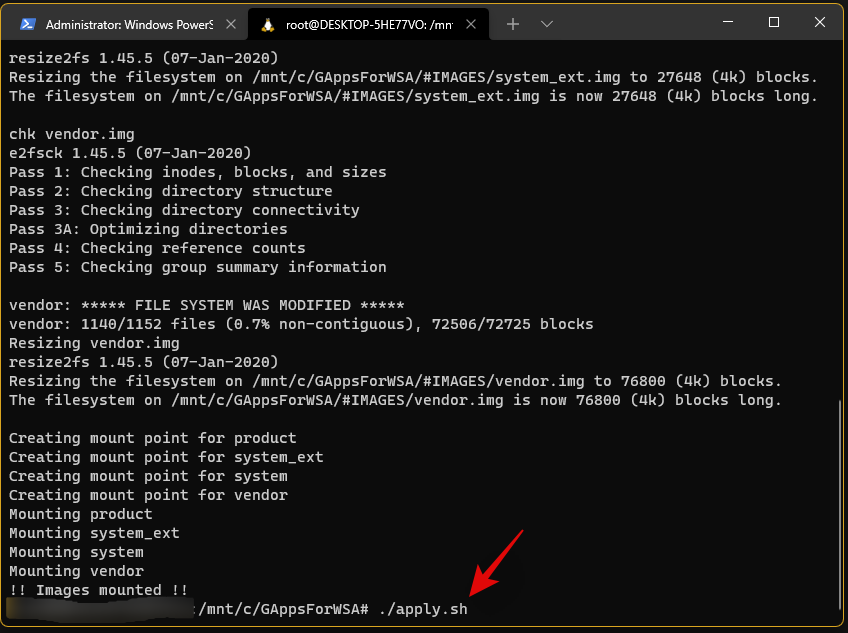Click the 'Creating mount point for product' line
This screenshot has height=633, width=848.
coord(152,438)
